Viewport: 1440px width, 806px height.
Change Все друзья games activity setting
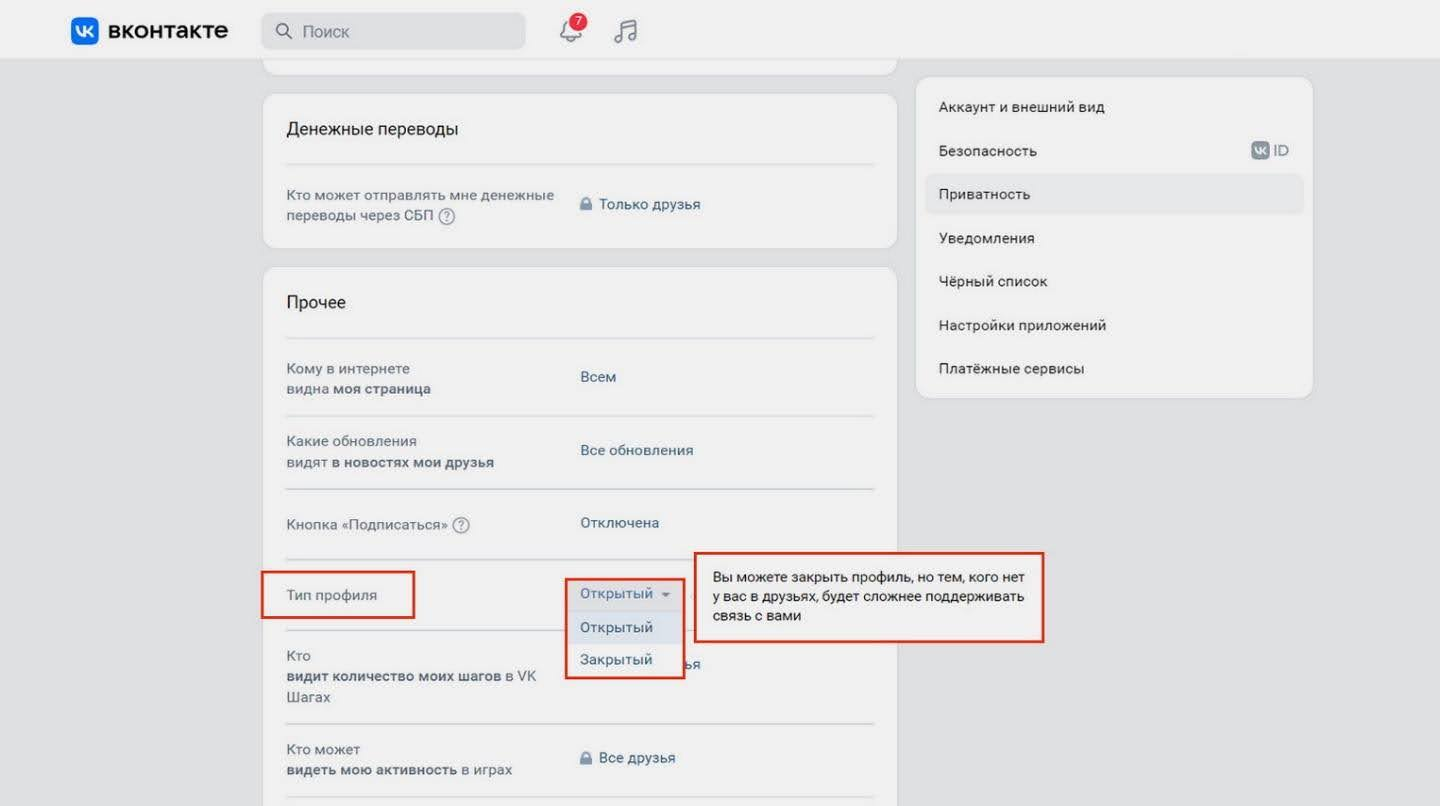tap(637, 758)
